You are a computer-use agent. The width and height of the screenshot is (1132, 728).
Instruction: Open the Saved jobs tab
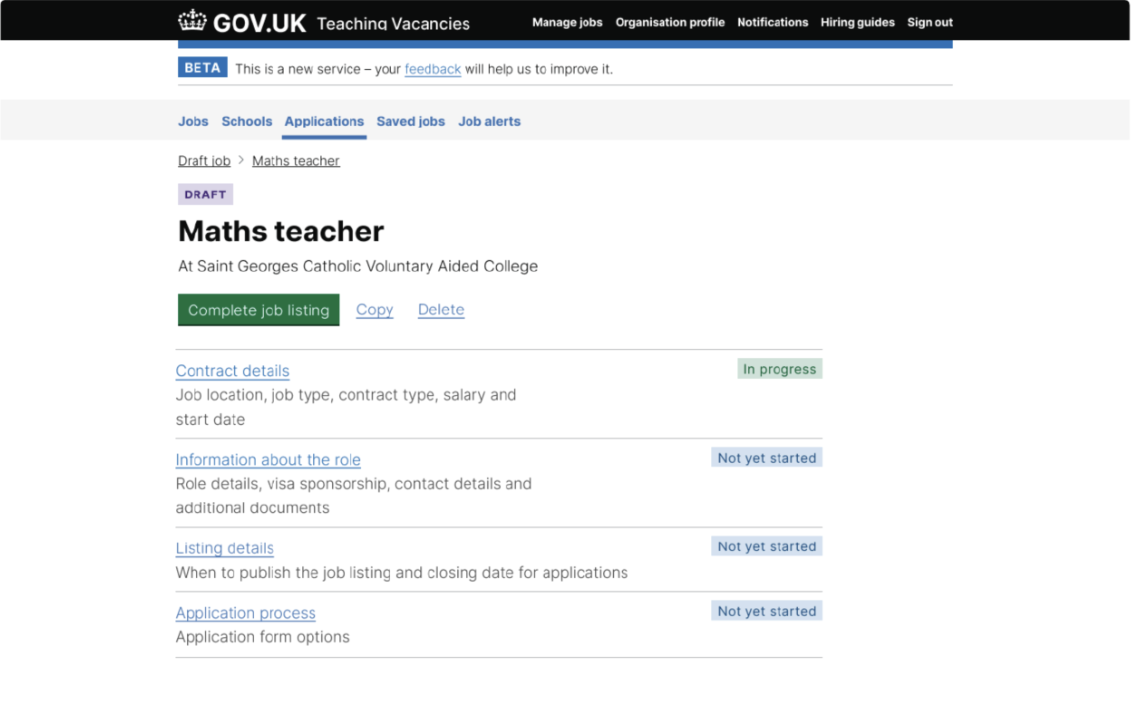pos(410,121)
